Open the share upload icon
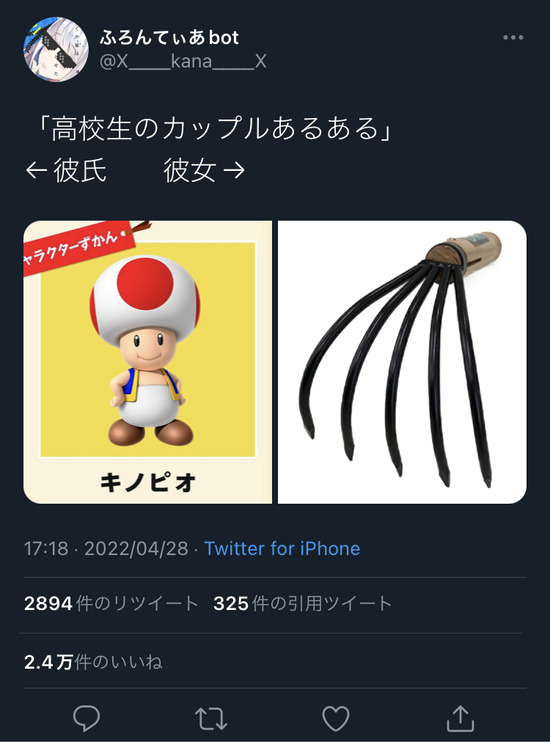550x742 pixels. pyautogui.click(x=461, y=718)
